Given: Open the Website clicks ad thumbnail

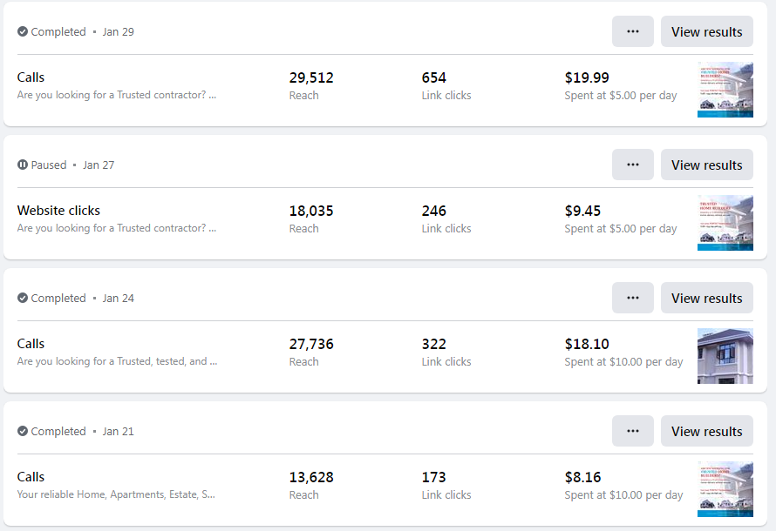Looking at the screenshot, I should (x=725, y=223).
